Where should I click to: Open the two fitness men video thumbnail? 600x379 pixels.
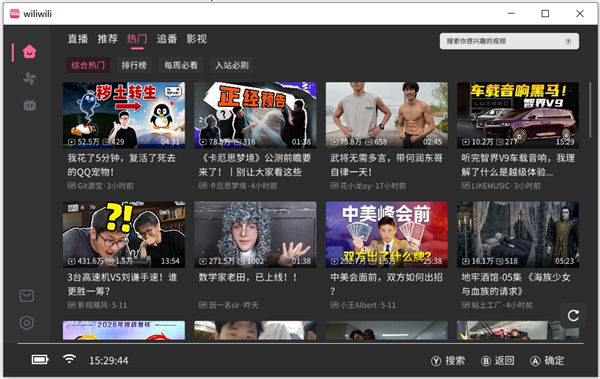point(386,115)
